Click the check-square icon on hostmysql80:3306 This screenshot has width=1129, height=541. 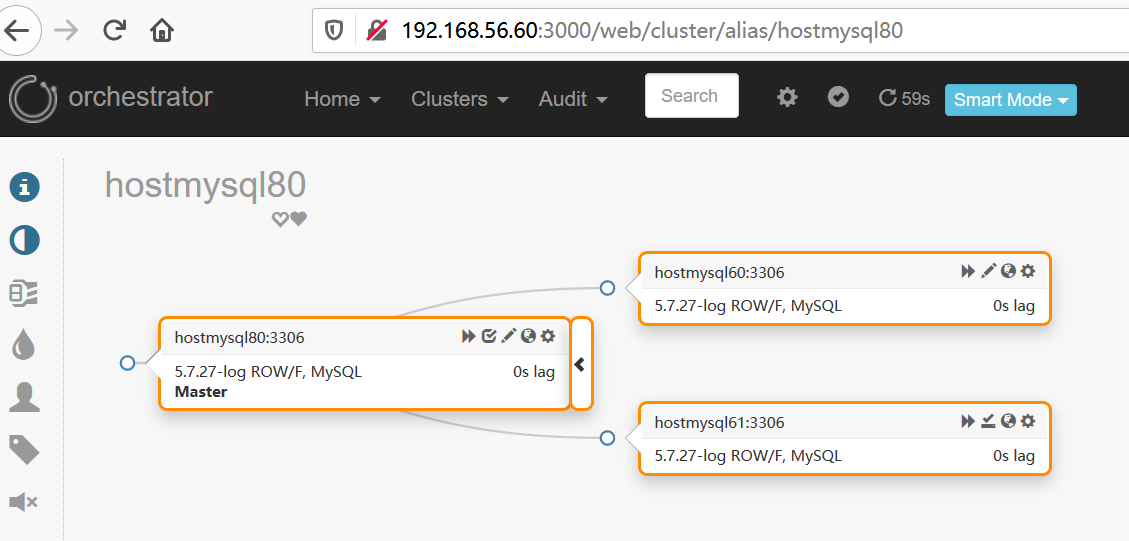pos(489,336)
